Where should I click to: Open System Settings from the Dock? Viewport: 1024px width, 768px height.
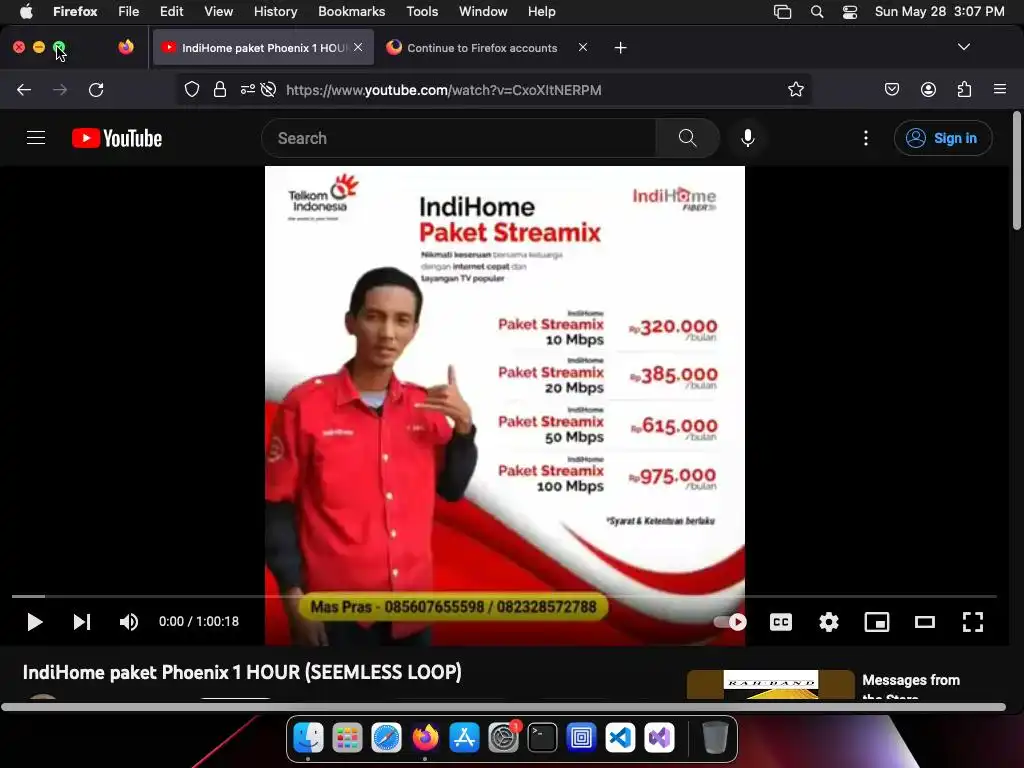point(504,738)
